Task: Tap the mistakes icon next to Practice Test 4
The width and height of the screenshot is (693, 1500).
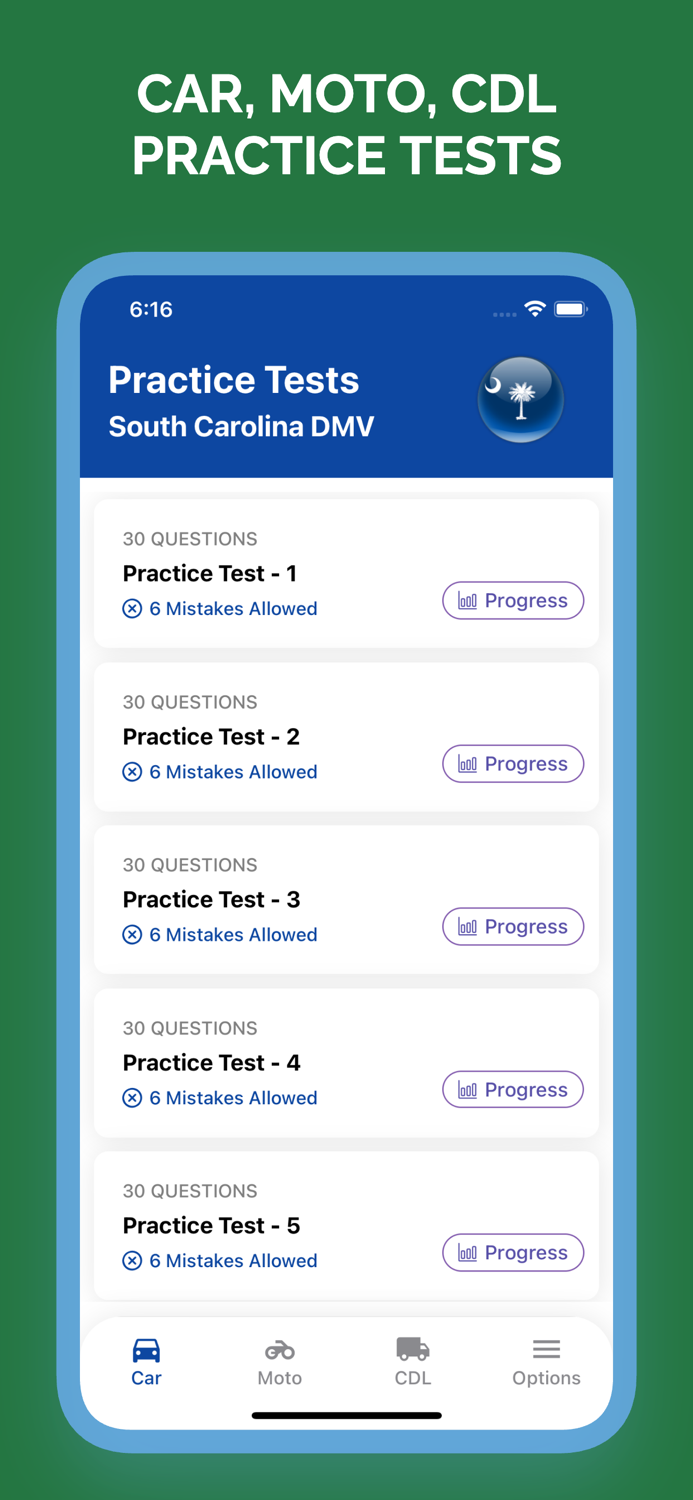Action: click(132, 1097)
